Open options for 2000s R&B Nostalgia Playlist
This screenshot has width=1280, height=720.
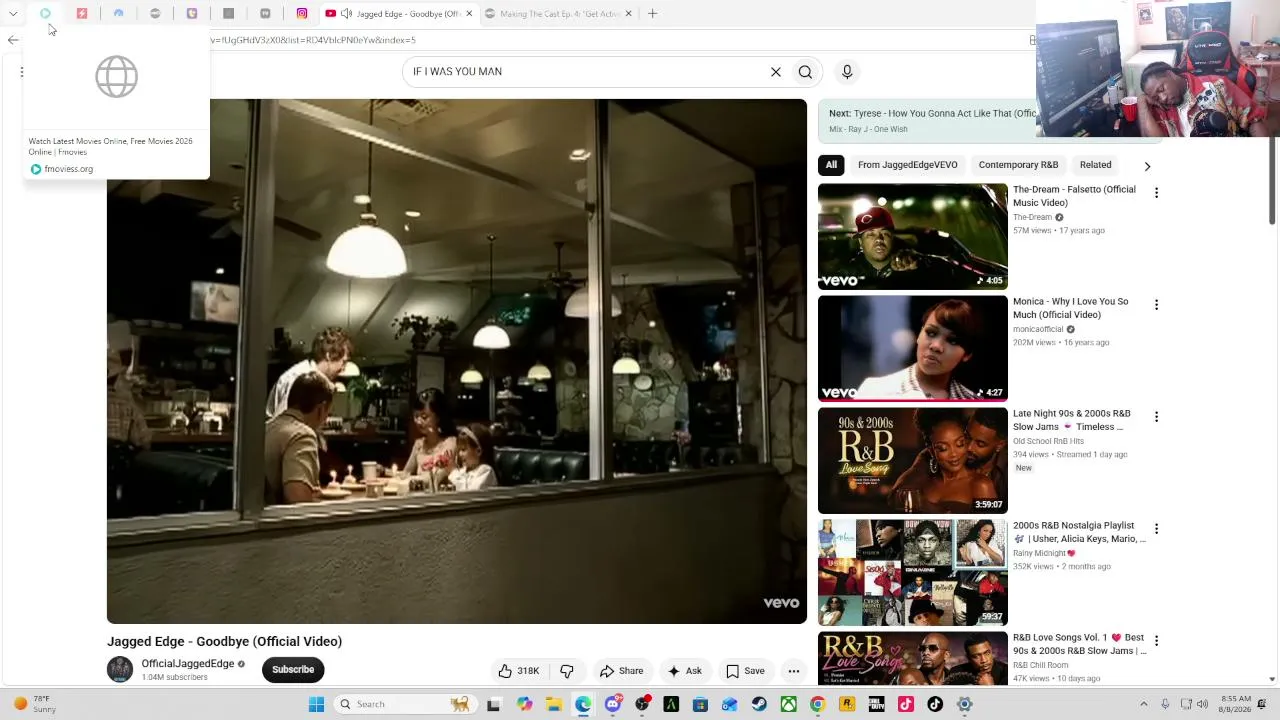tap(1156, 529)
